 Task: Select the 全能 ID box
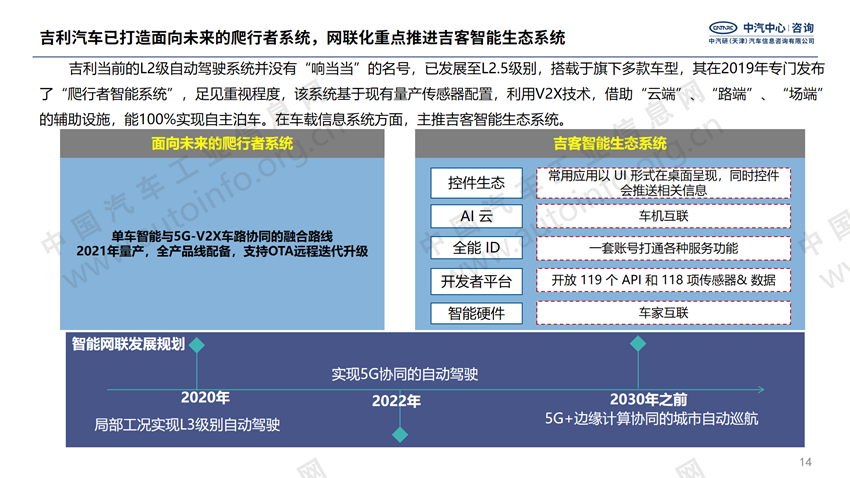(476, 248)
